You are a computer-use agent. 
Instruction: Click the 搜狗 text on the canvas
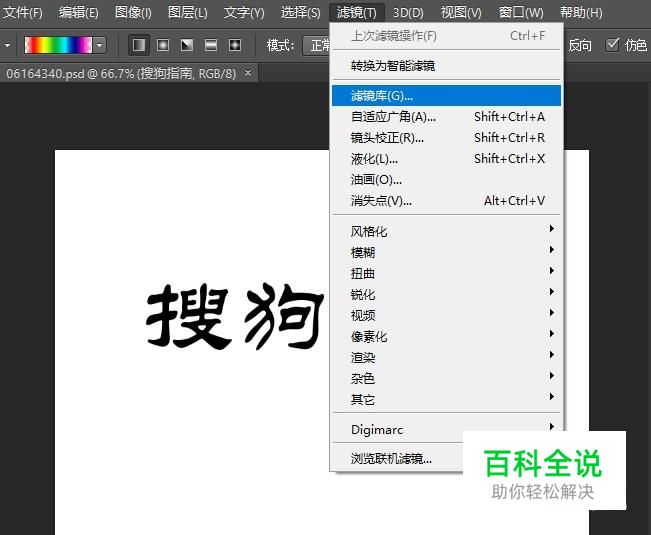[x=235, y=316]
